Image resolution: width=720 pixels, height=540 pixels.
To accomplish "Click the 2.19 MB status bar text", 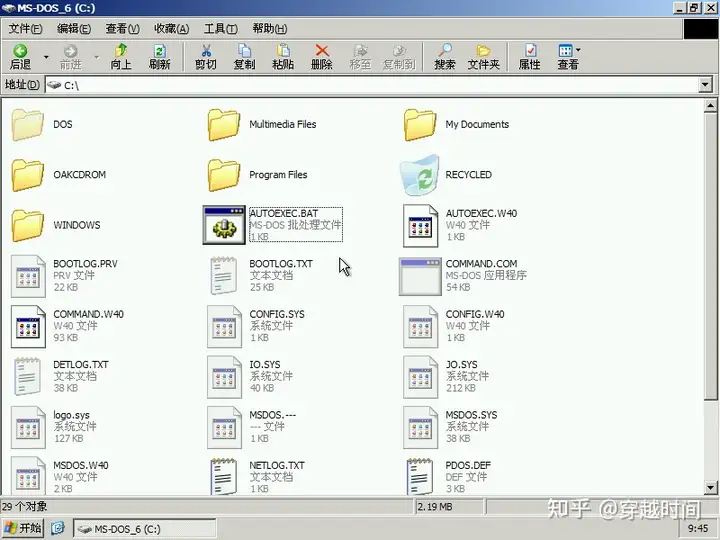I will click(434, 507).
